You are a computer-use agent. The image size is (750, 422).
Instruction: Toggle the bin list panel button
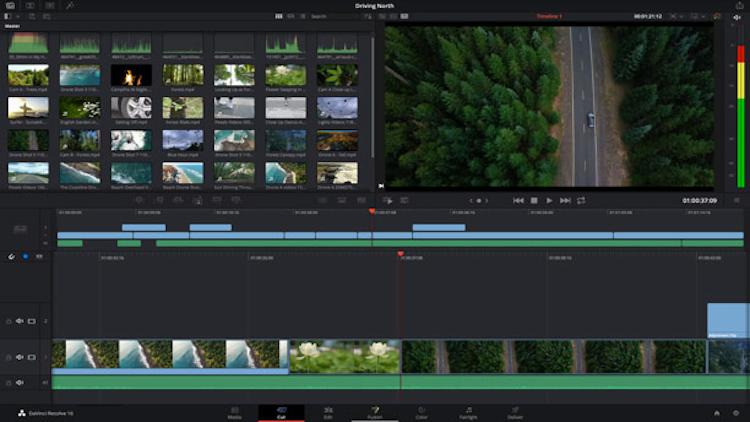(x=7, y=16)
